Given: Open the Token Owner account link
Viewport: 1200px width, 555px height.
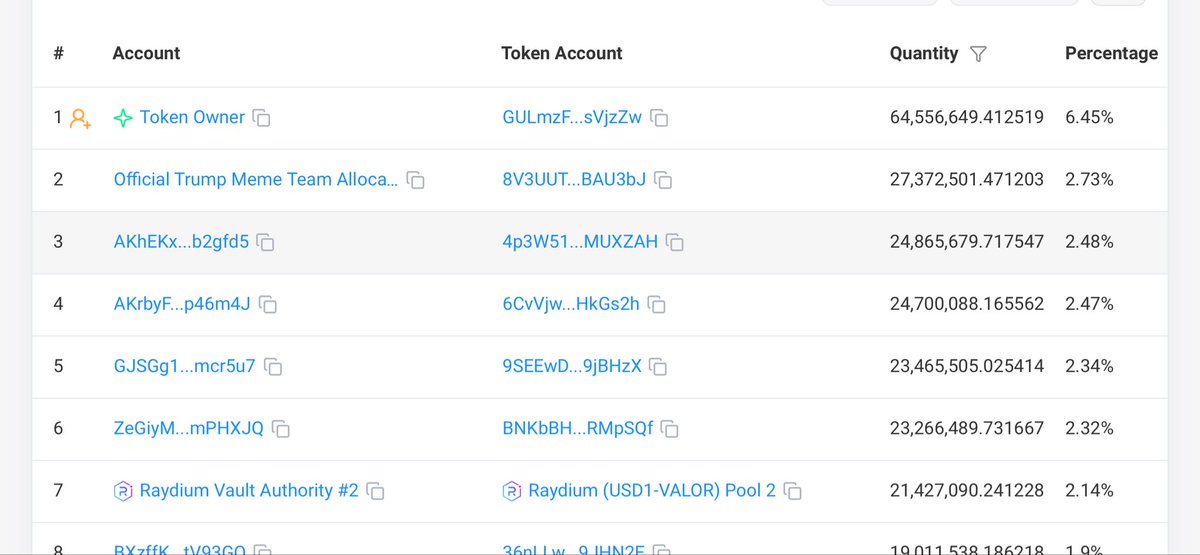Looking at the screenshot, I should (x=192, y=117).
